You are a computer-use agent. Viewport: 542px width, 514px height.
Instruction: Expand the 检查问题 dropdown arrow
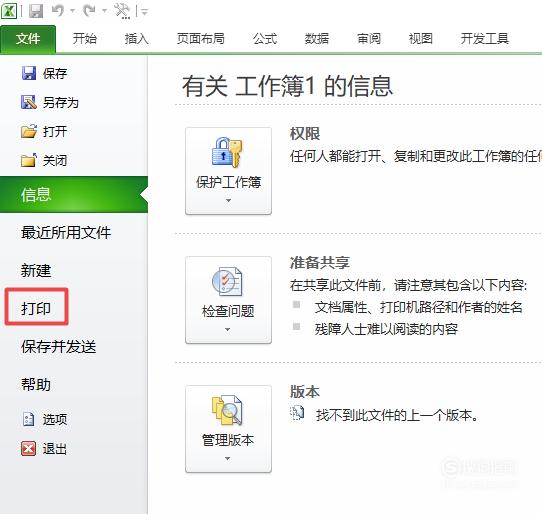coord(227,329)
